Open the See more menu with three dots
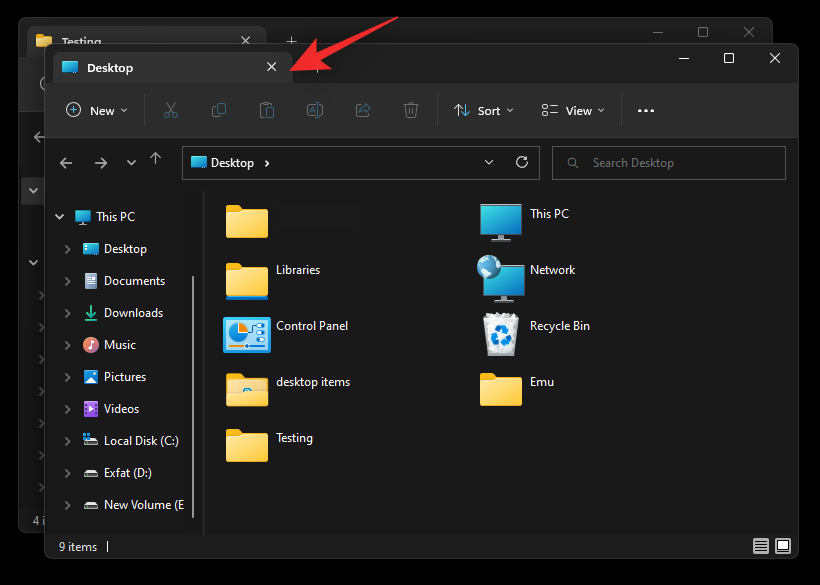This screenshot has height=585, width=820. point(645,110)
